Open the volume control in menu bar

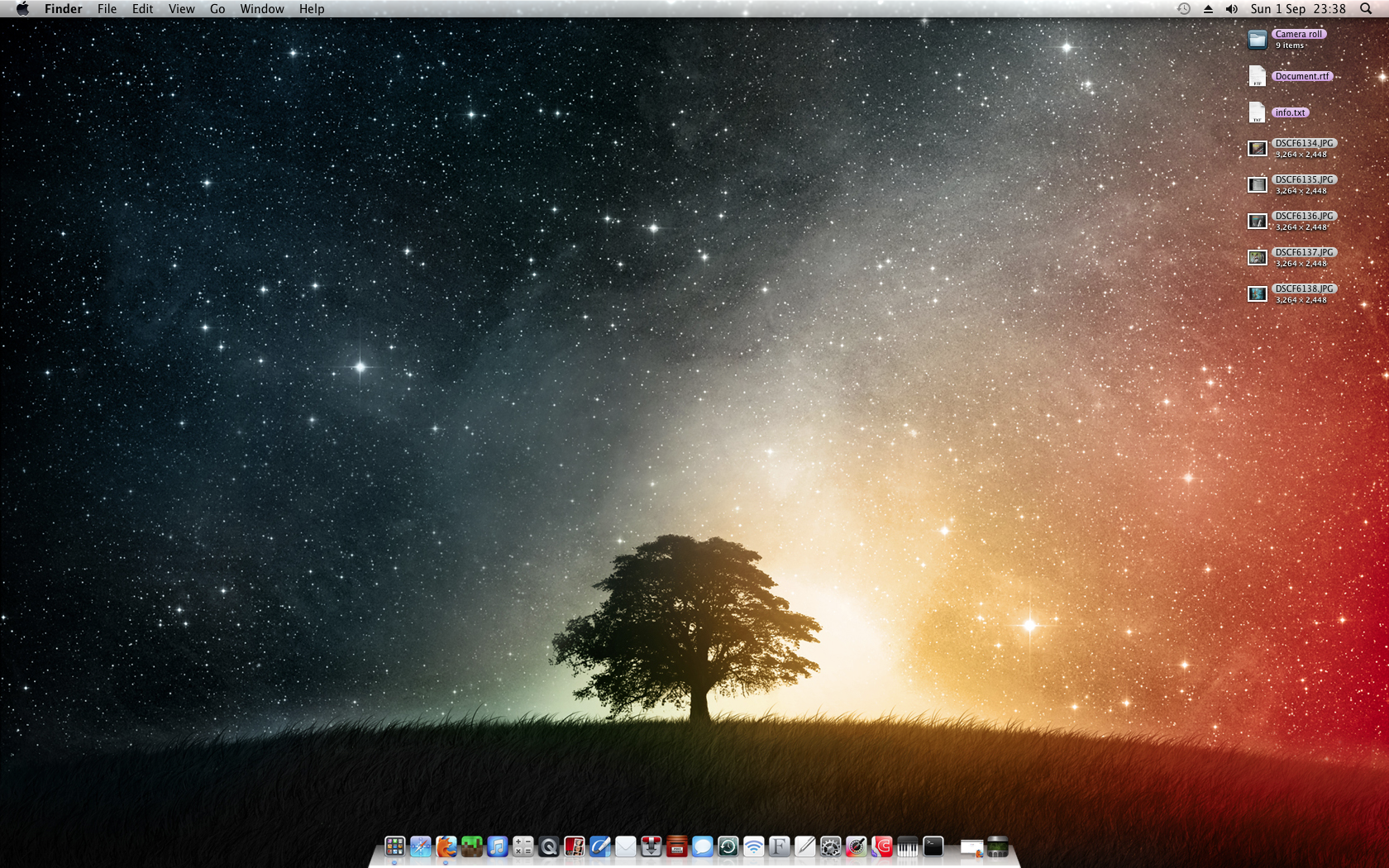[x=1232, y=8]
